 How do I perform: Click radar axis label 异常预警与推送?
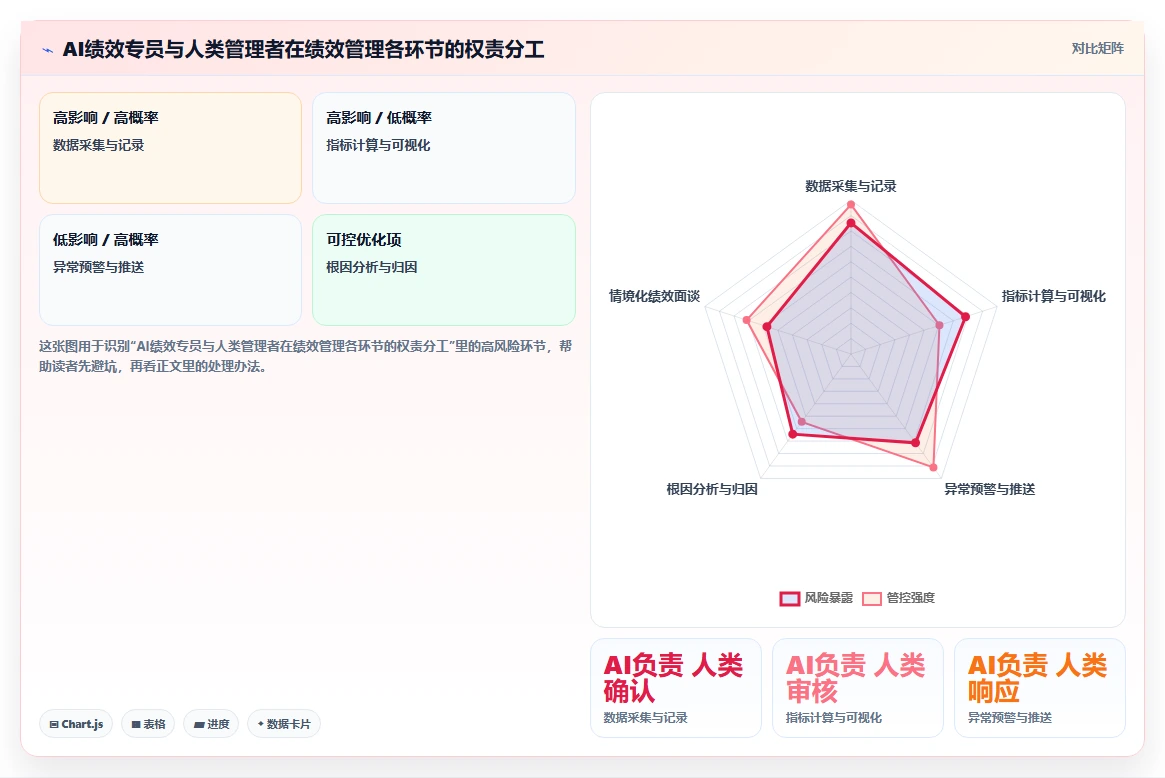990,489
